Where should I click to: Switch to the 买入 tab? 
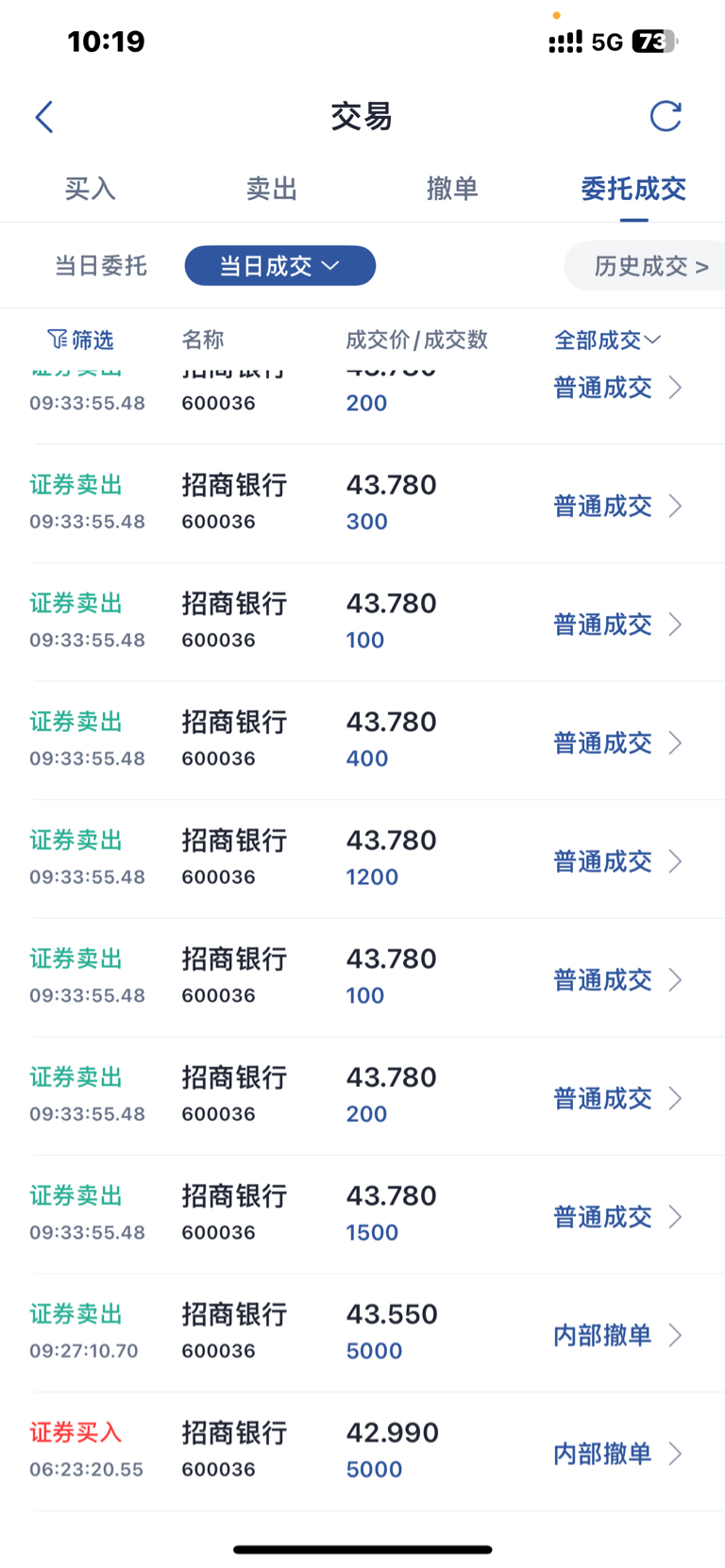coord(91,189)
